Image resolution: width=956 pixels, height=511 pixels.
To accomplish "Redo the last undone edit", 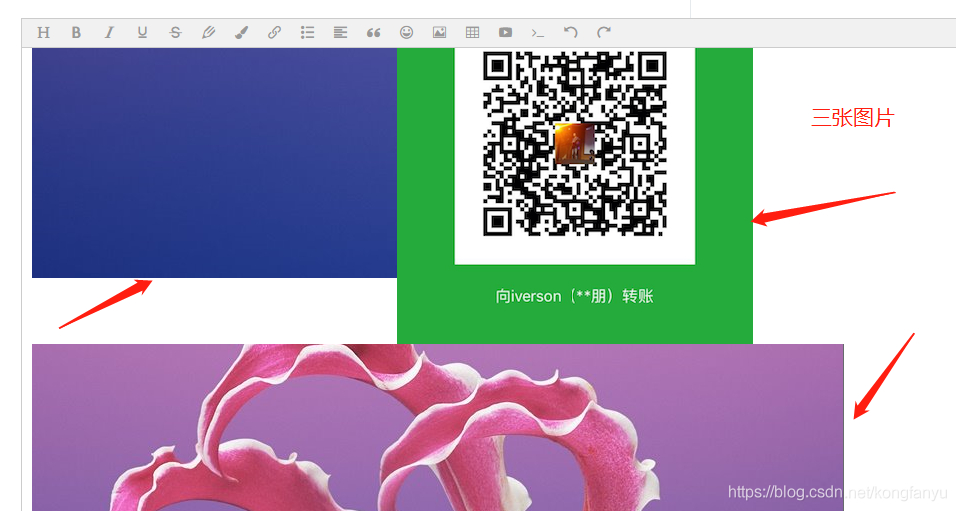I will pyautogui.click(x=604, y=32).
